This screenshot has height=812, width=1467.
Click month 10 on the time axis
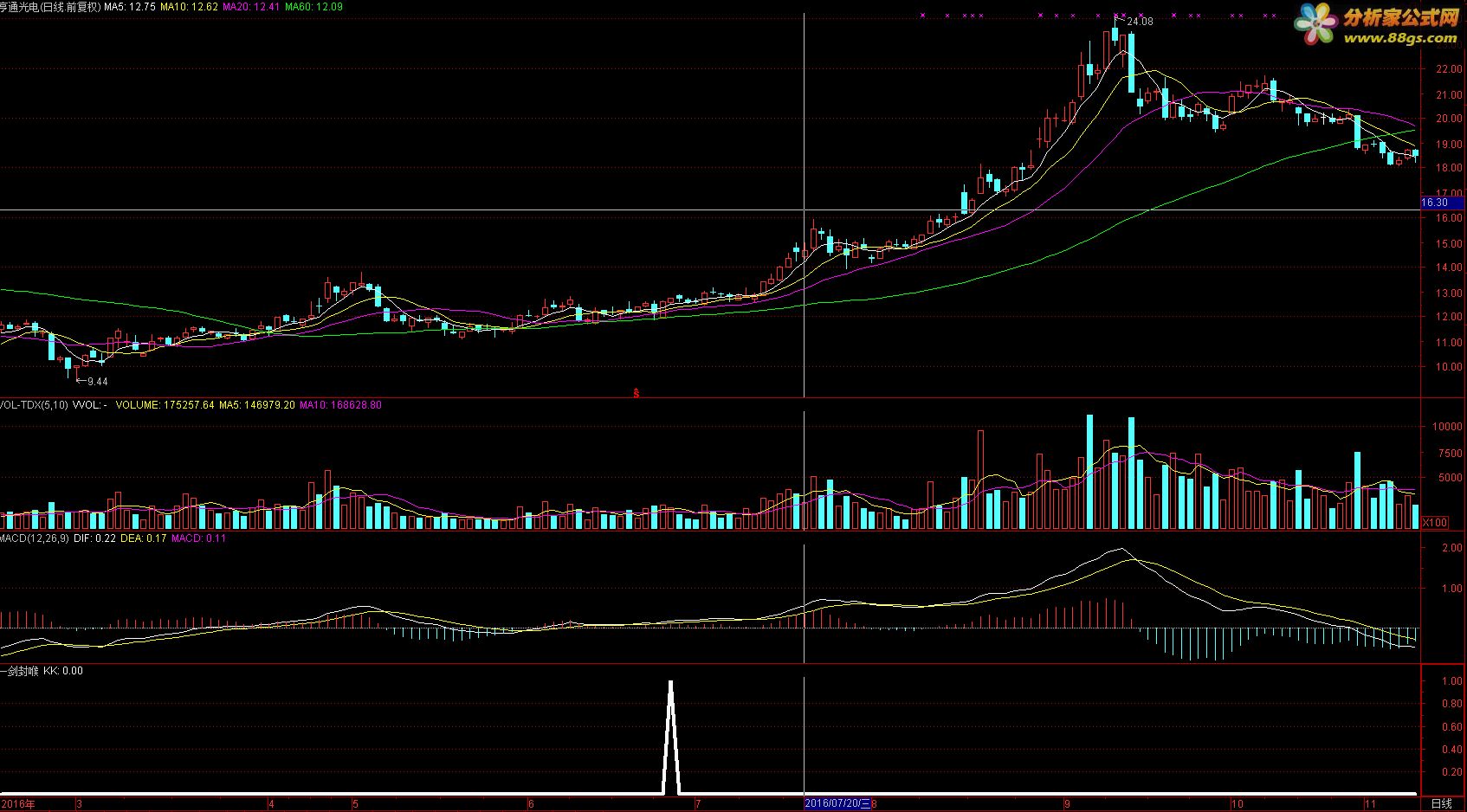[1237, 804]
